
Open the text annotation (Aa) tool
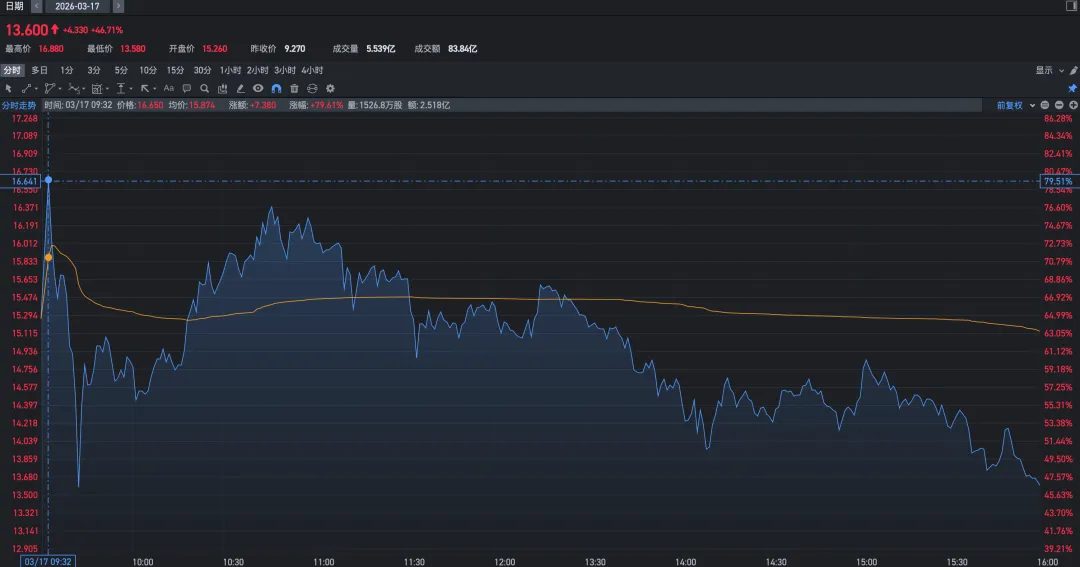pyautogui.click(x=168, y=88)
